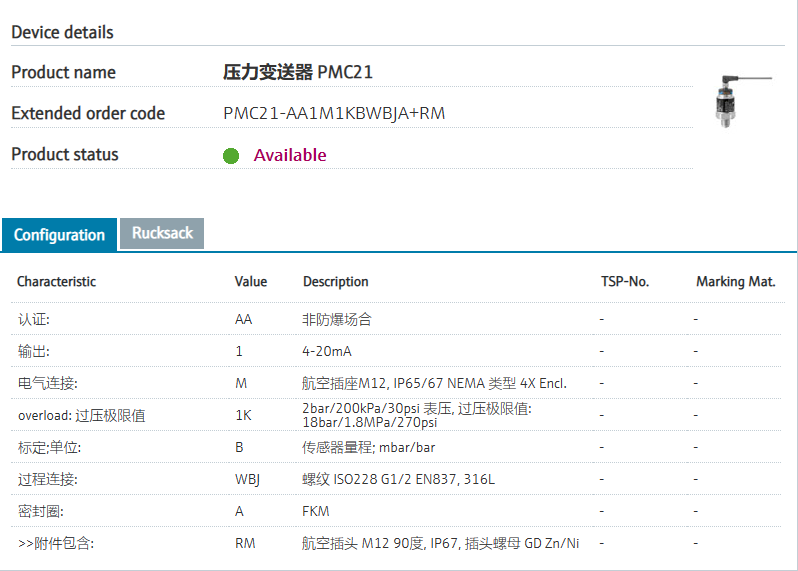The height and width of the screenshot is (571, 798).
Task: Click the TSP-No. column header
Action: [625, 282]
